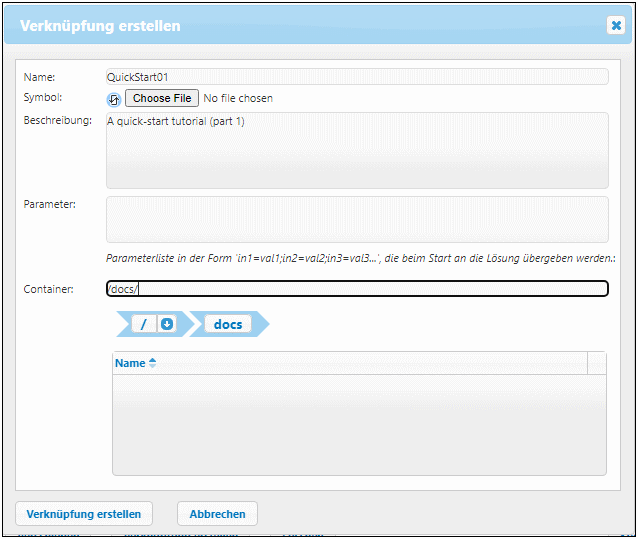Open the root folder dropdown arrow
The image size is (638, 539).
[x=167, y=324]
